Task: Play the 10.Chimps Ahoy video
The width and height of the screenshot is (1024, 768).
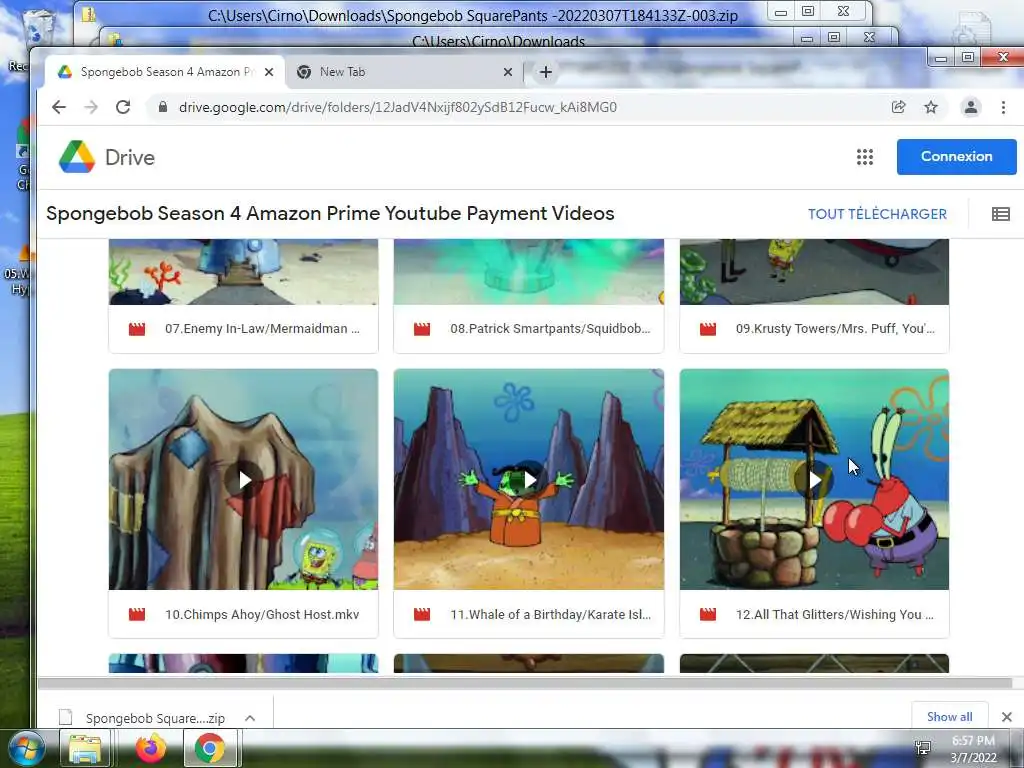Action: [244, 480]
